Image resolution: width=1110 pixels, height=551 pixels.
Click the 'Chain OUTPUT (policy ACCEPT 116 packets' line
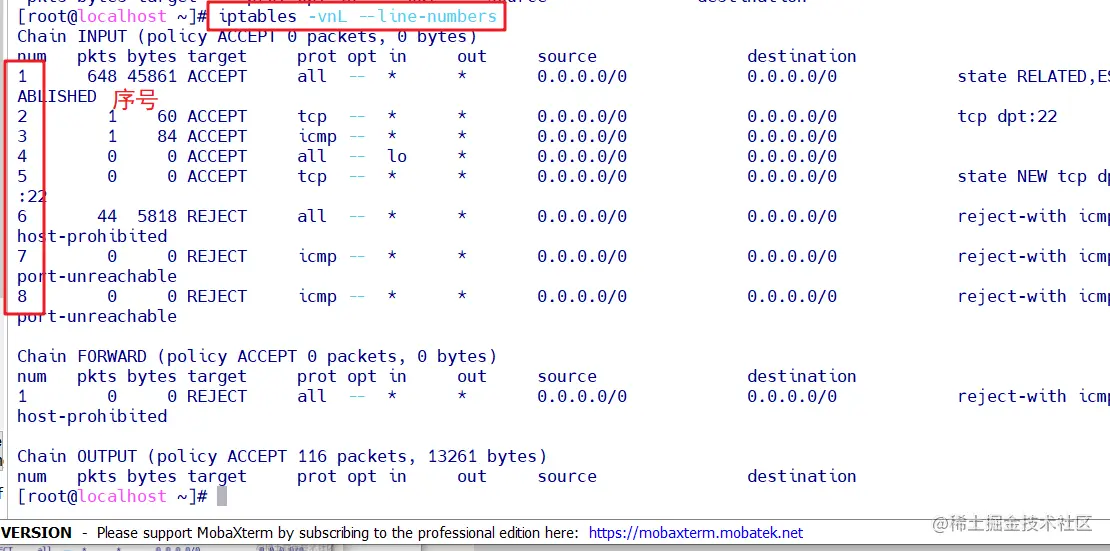click(x=282, y=456)
